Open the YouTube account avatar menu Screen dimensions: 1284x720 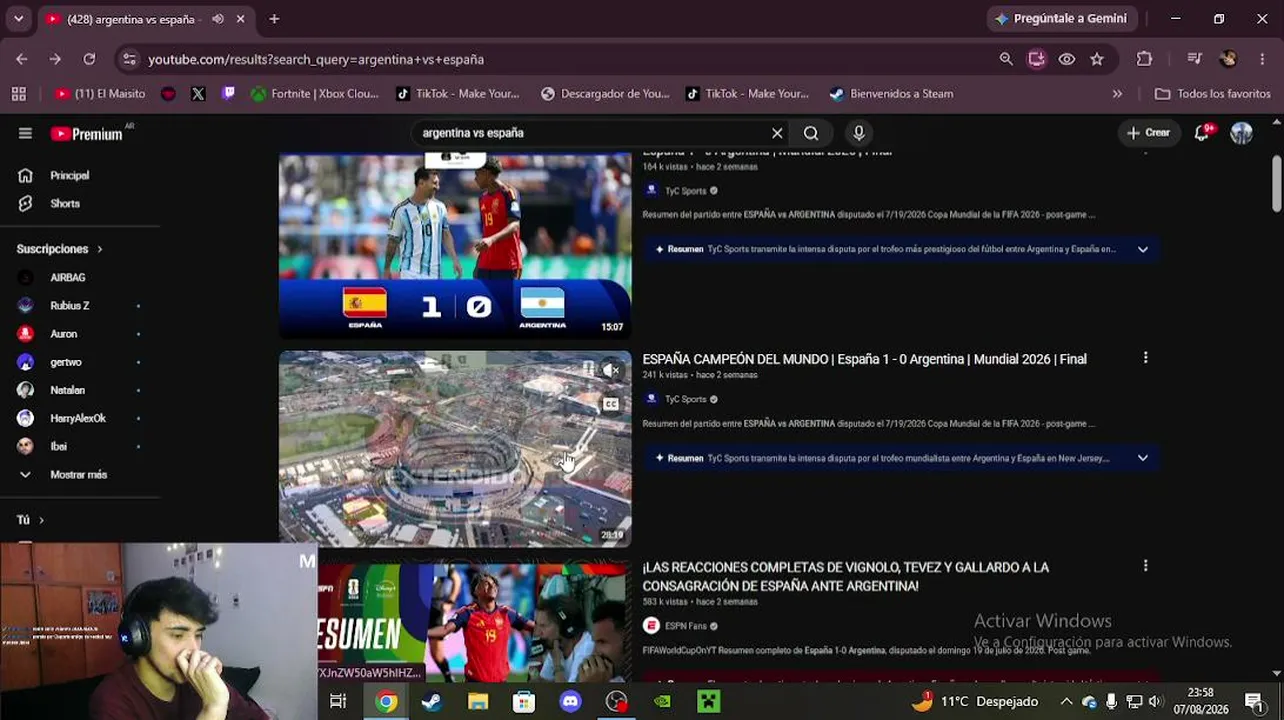[x=1242, y=133]
